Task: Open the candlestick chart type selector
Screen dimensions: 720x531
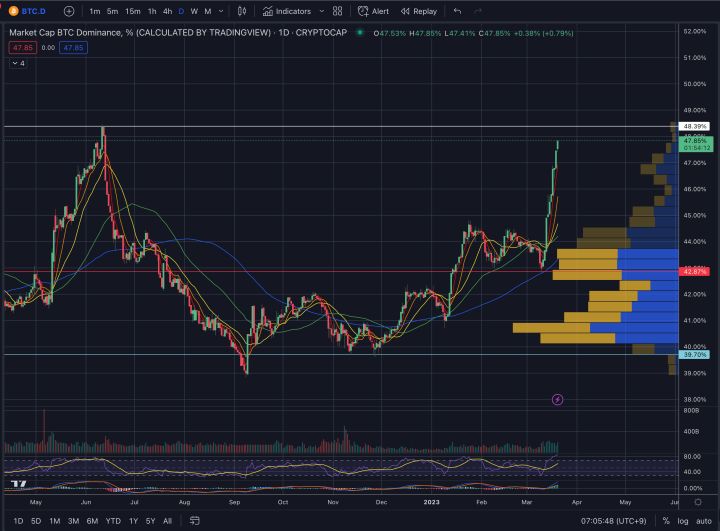Action: point(242,11)
